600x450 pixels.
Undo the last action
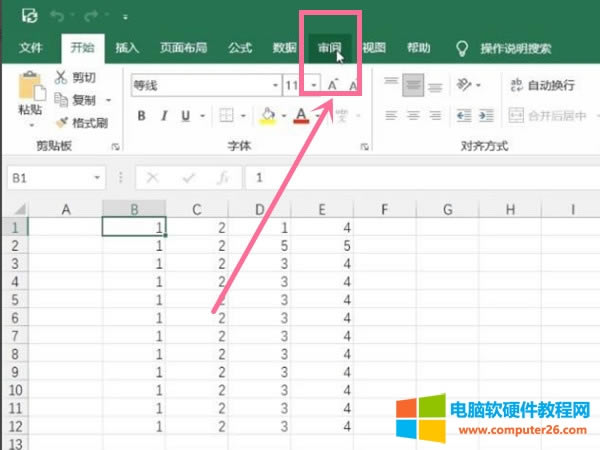point(57,16)
